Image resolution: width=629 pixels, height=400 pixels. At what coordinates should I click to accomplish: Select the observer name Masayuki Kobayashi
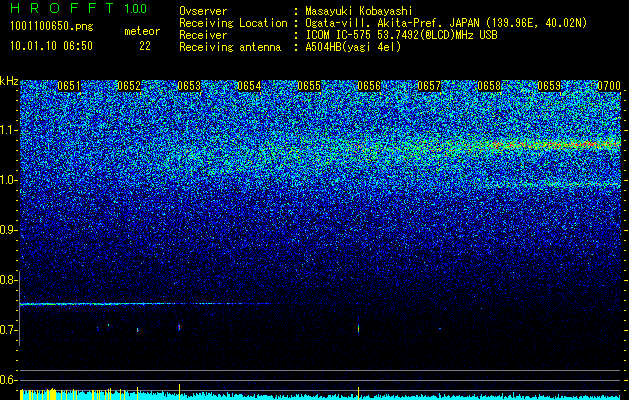pyautogui.click(x=359, y=11)
